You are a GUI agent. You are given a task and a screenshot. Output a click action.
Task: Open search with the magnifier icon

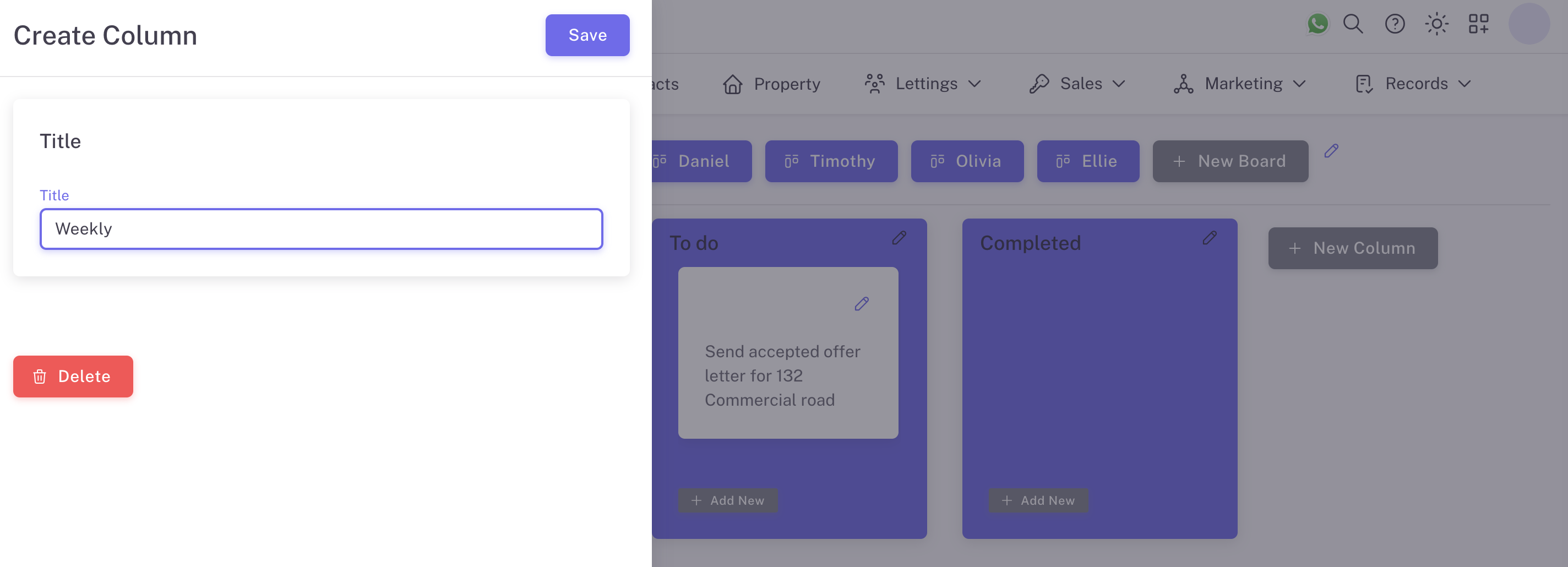click(x=1353, y=24)
